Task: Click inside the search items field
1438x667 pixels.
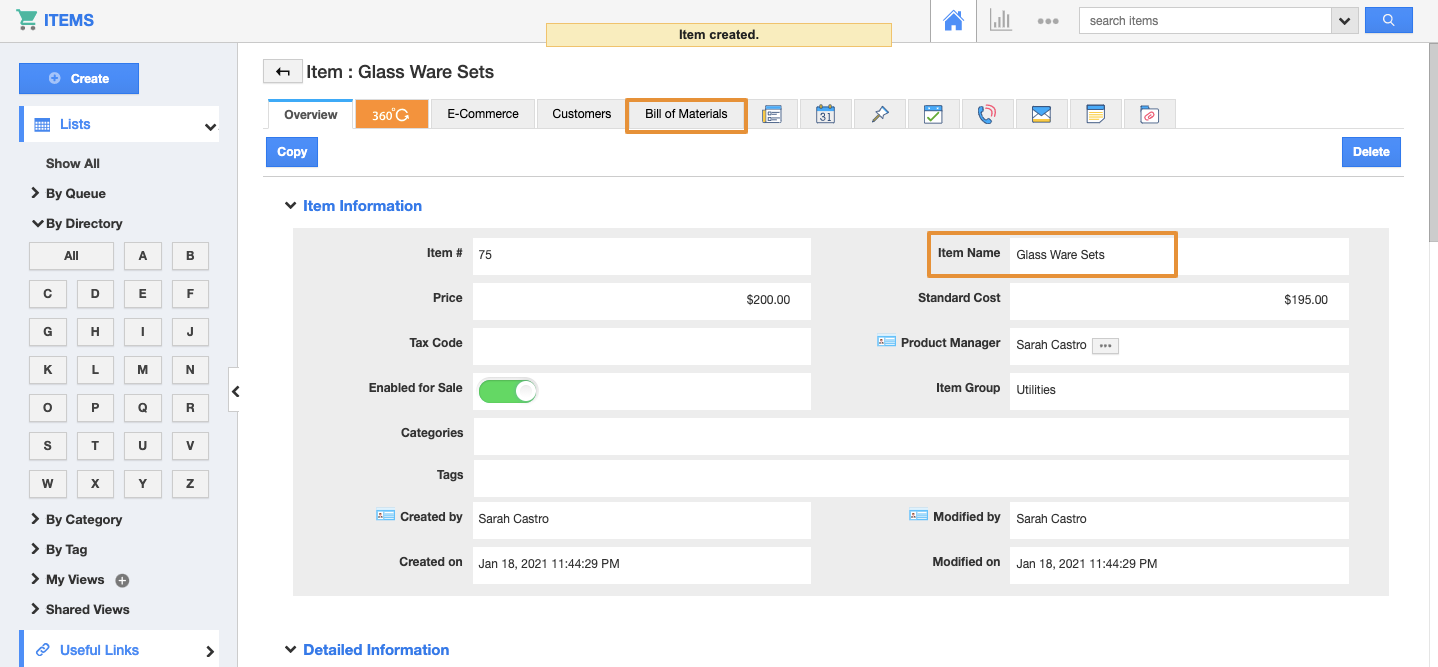Action: click(x=1204, y=21)
